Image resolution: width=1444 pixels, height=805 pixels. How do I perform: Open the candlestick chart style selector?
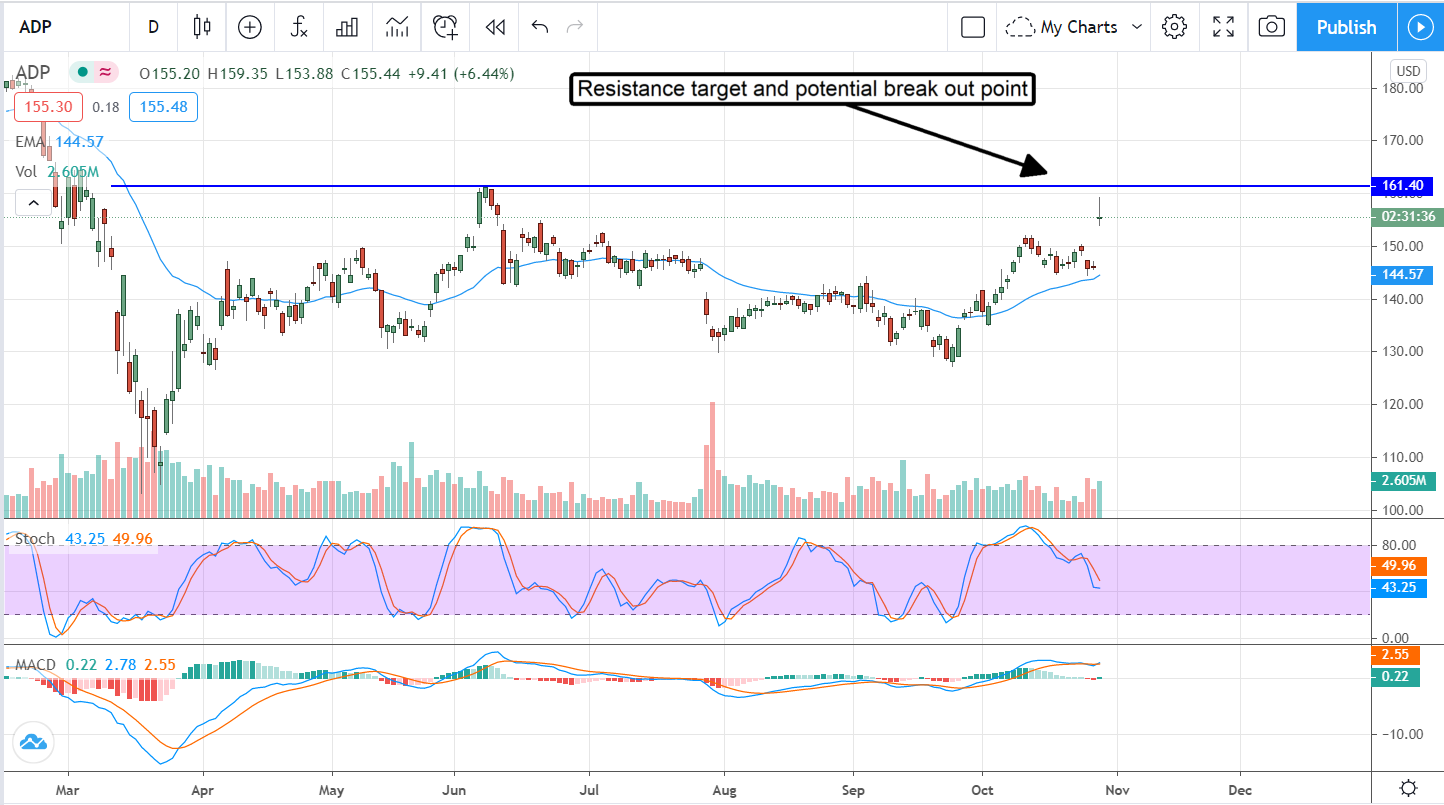(202, 27)
